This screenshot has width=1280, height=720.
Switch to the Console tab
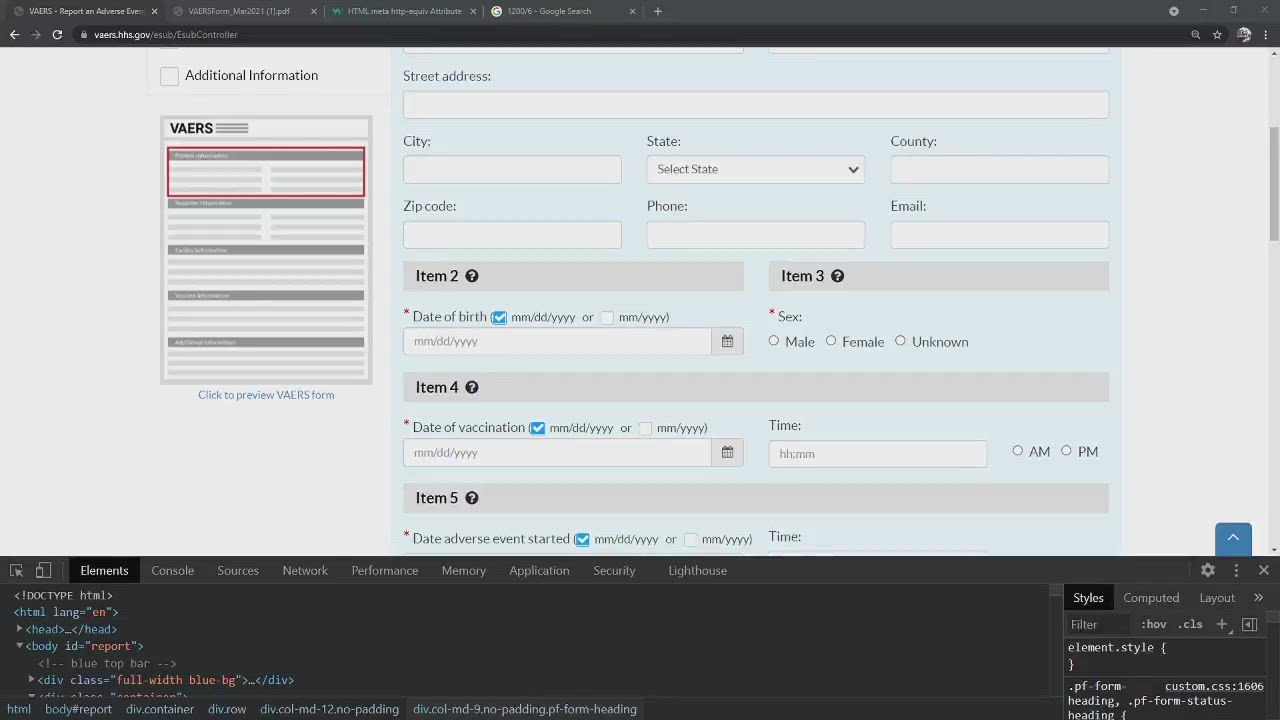(x=172, y=570)
